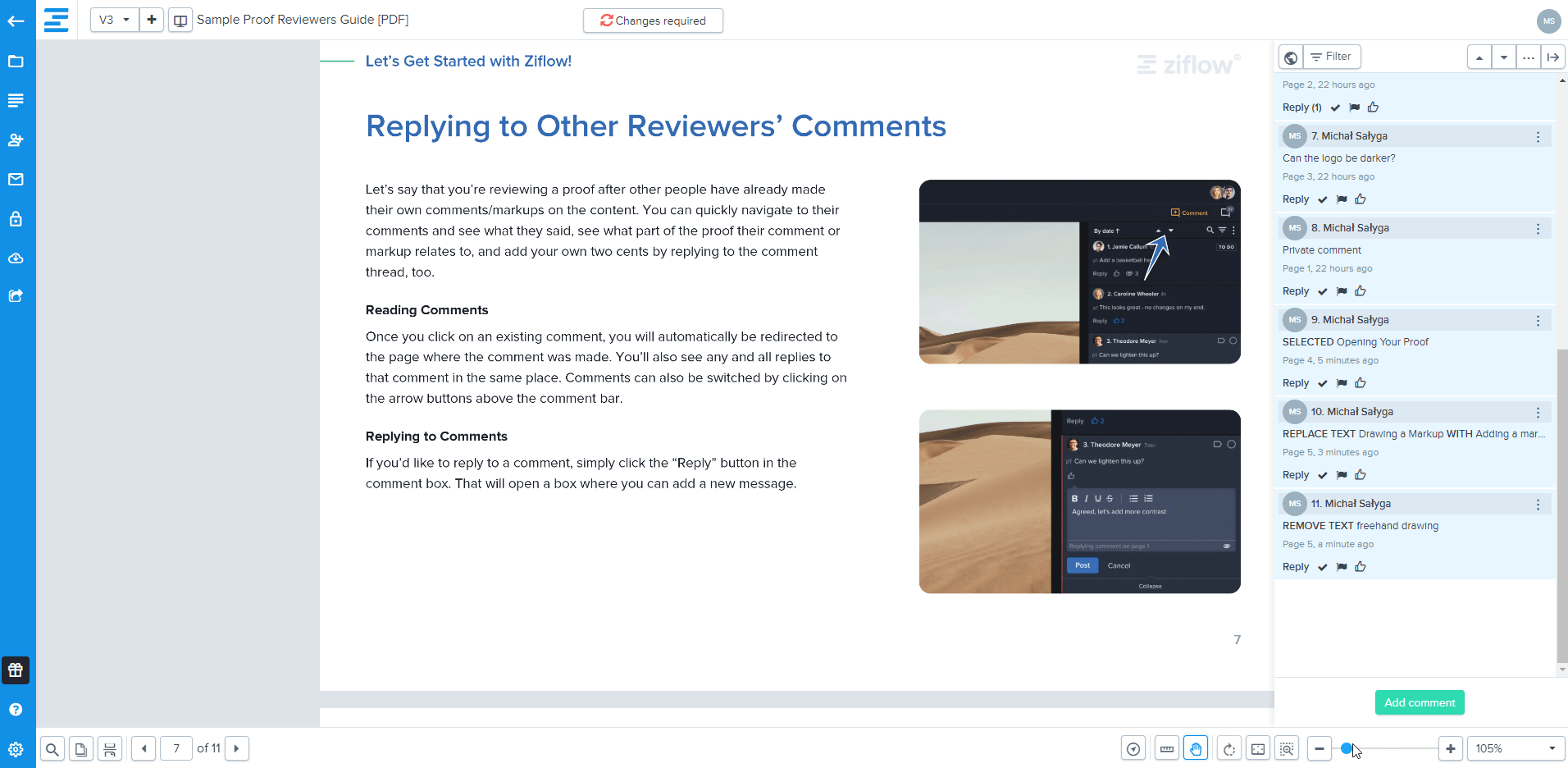1568x768 pixels.
Task: Click the fit-to-screen icon in bottom toolbar
Action: [x=1258, y=748]
